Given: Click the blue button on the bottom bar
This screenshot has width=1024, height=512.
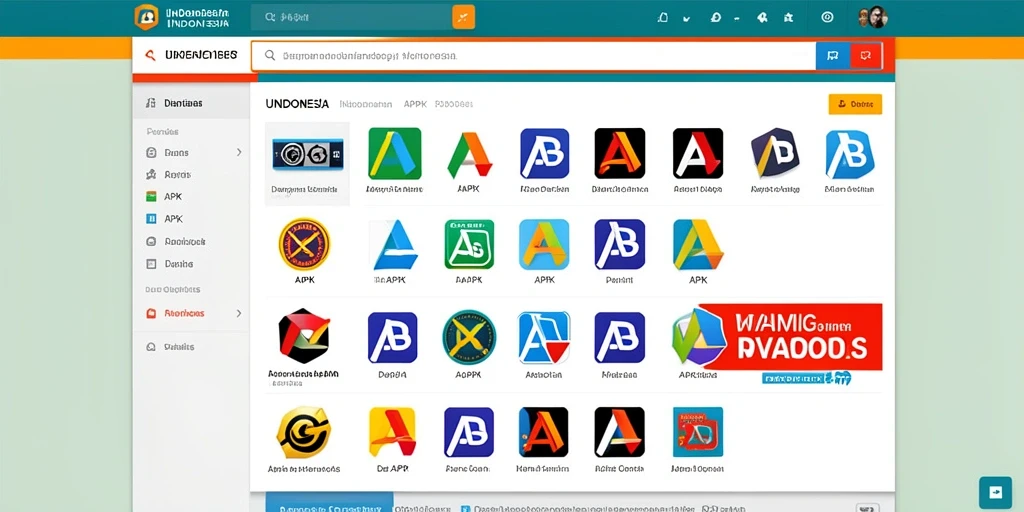Looking at the screenshot, I should tap(329, 504).
